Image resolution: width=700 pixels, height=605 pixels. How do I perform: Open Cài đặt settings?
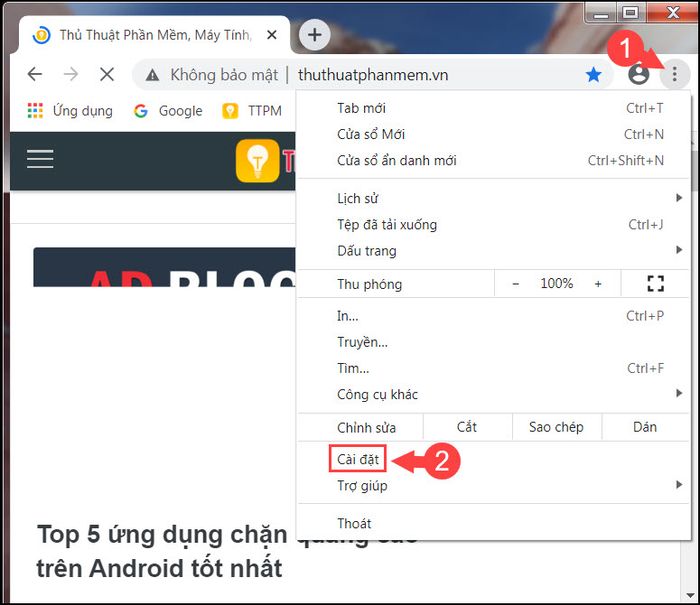[x=358, y=459]
